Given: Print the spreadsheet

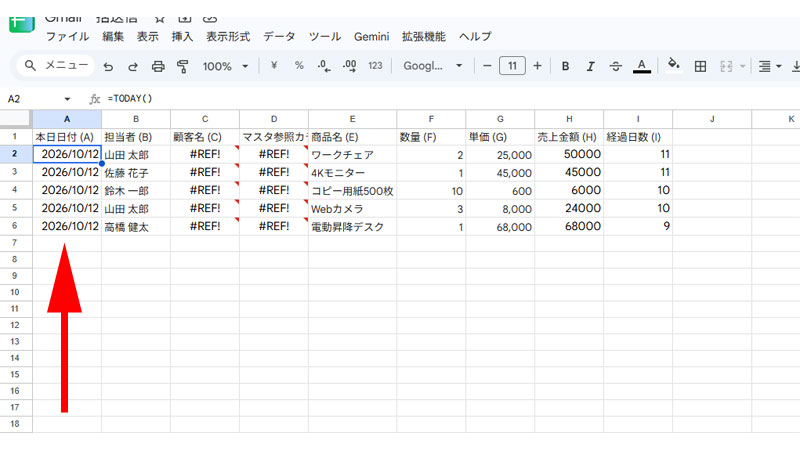Looking at the screenshot, I should 158,66.
